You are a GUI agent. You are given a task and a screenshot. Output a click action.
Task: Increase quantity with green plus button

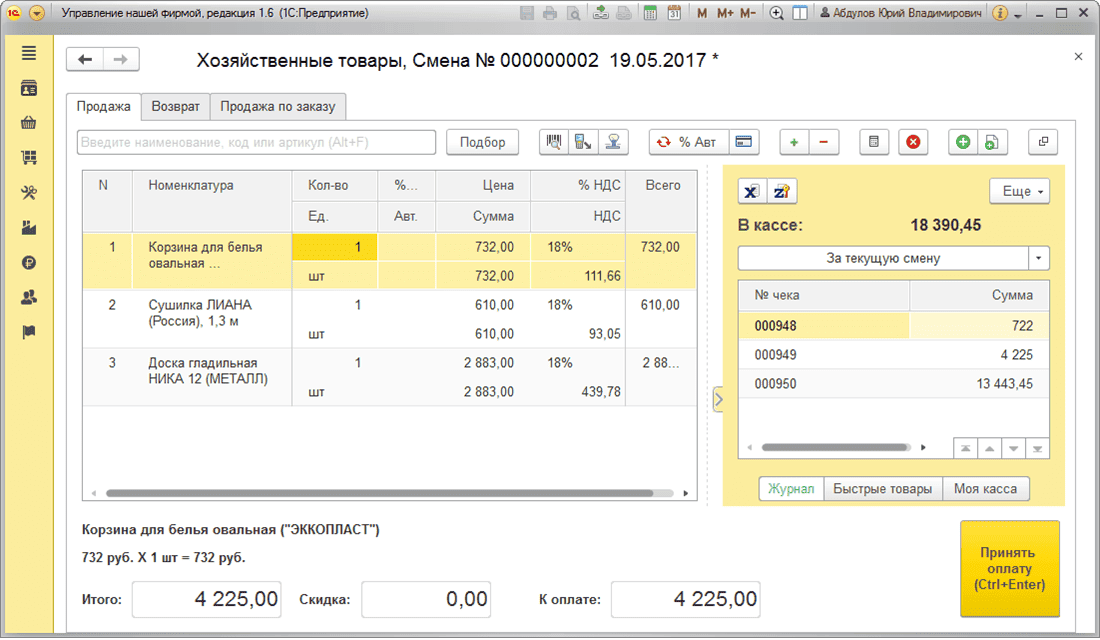coord(794,142)
